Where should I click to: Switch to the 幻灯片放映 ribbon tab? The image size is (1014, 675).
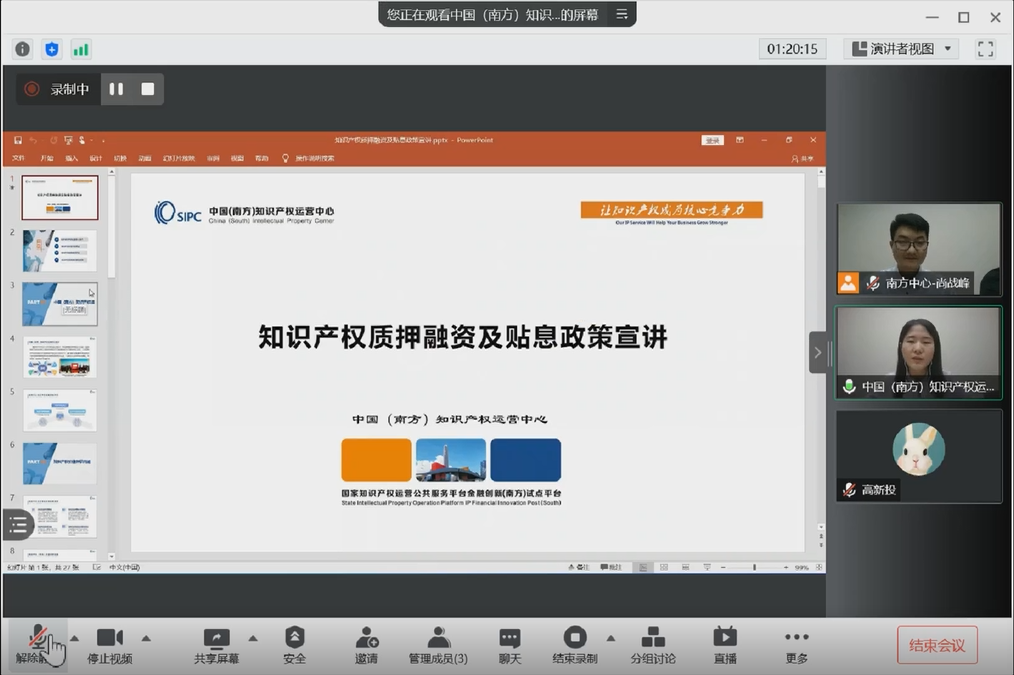click(178, 158)
